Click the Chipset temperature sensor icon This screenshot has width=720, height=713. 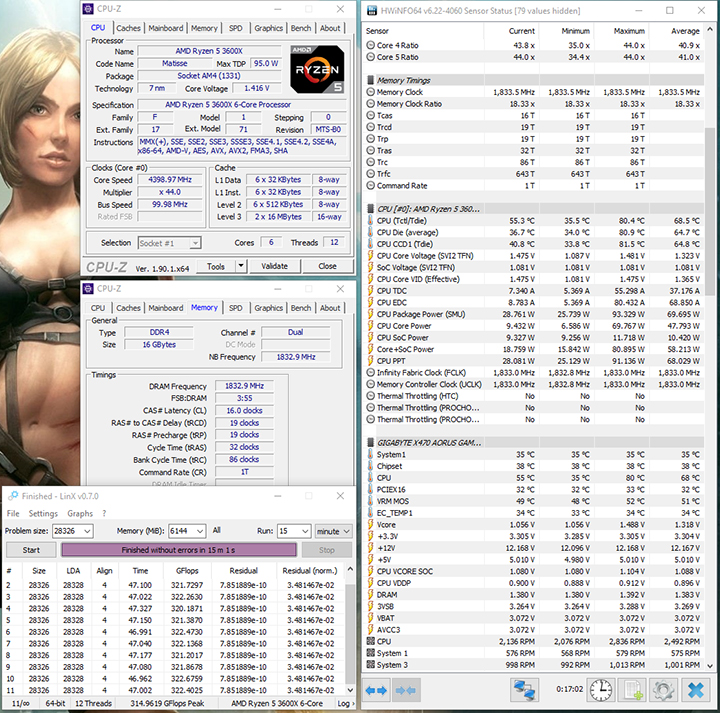pos(371,466)
